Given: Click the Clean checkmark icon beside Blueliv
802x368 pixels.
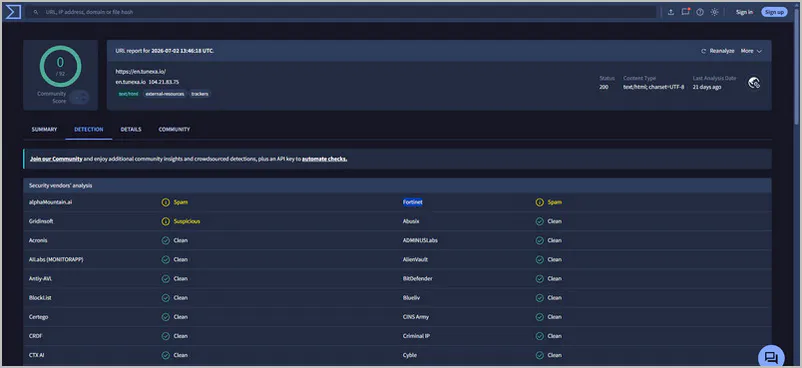Looking at the screenshot, I should tap(539, 298).
